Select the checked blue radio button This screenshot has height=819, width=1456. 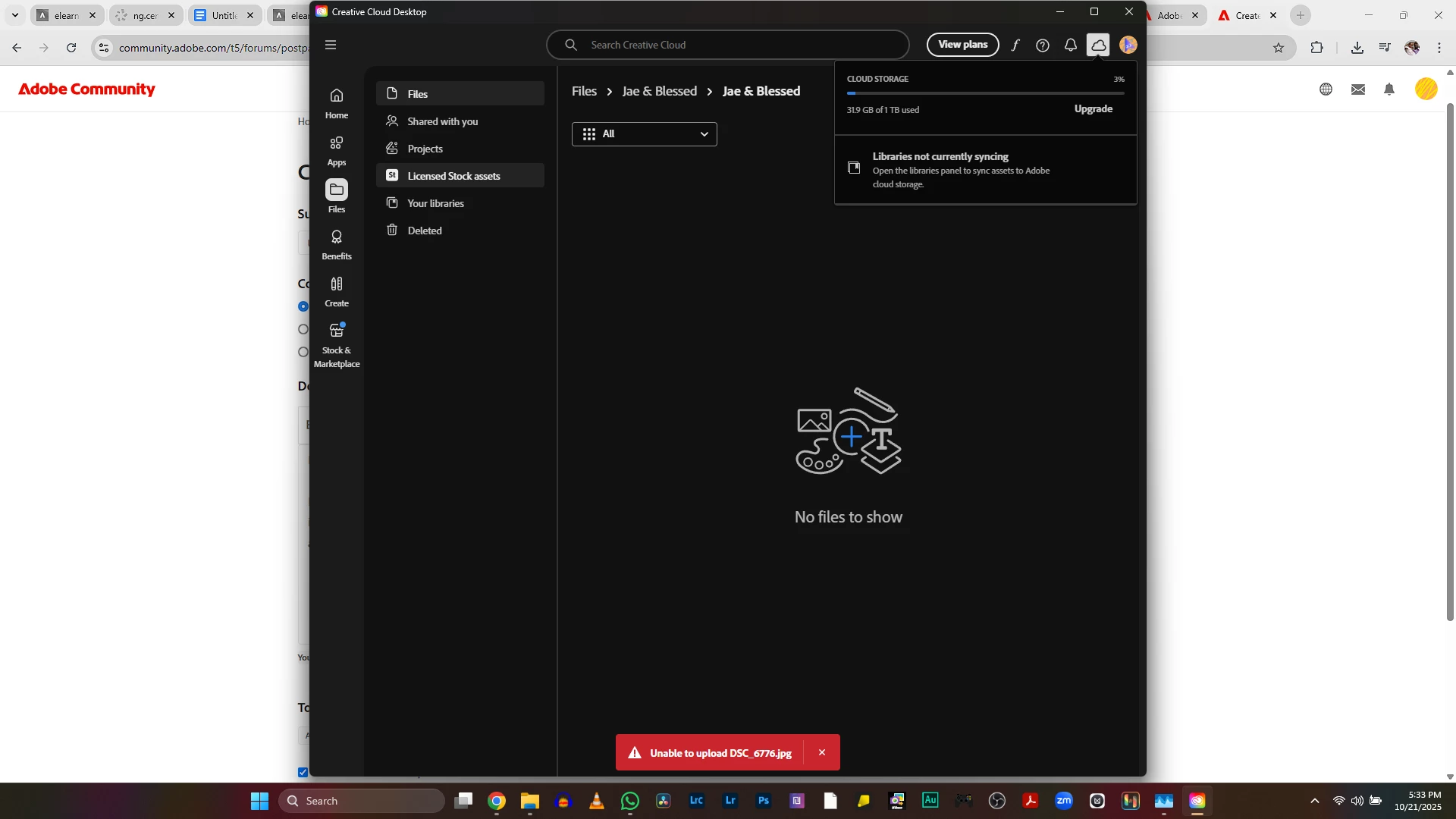click(303, 306)
